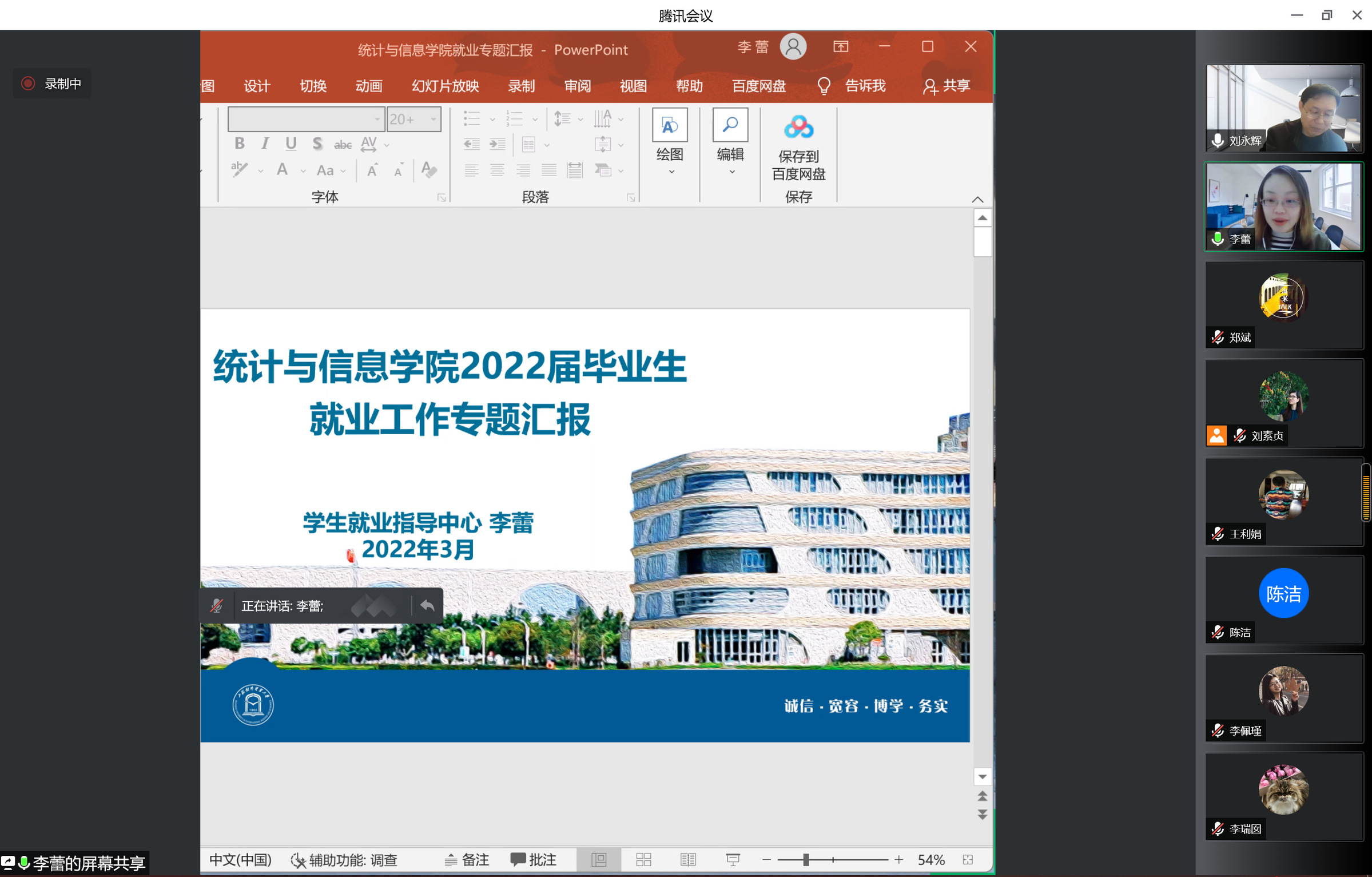Switch to slide sorter view icon
Viewport: 1372px width, 877px height.
(643, 859)
